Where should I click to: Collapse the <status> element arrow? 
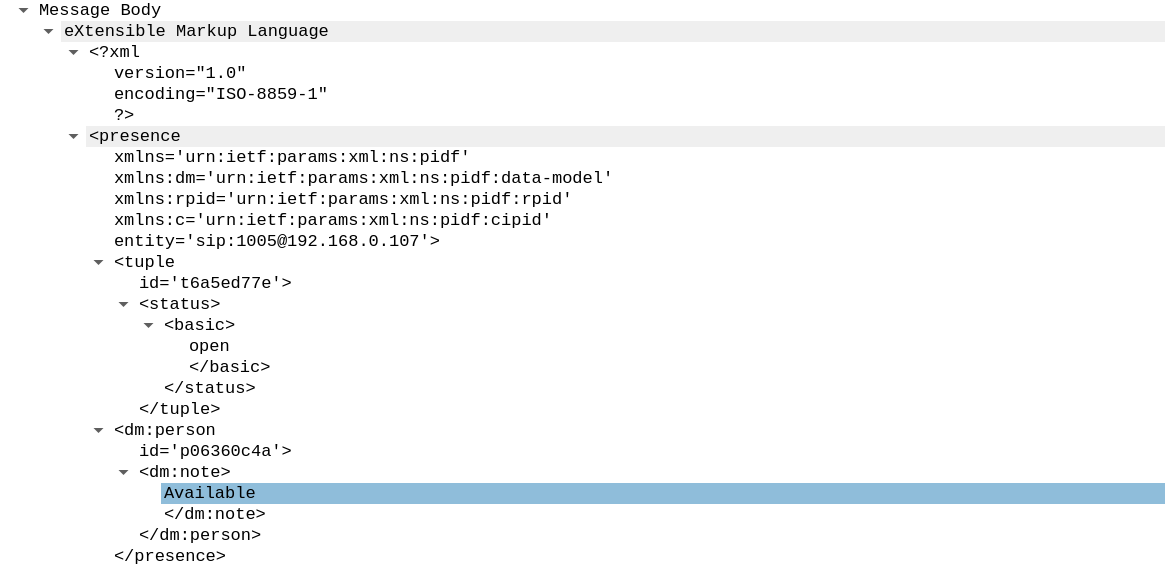pos(123,304)
